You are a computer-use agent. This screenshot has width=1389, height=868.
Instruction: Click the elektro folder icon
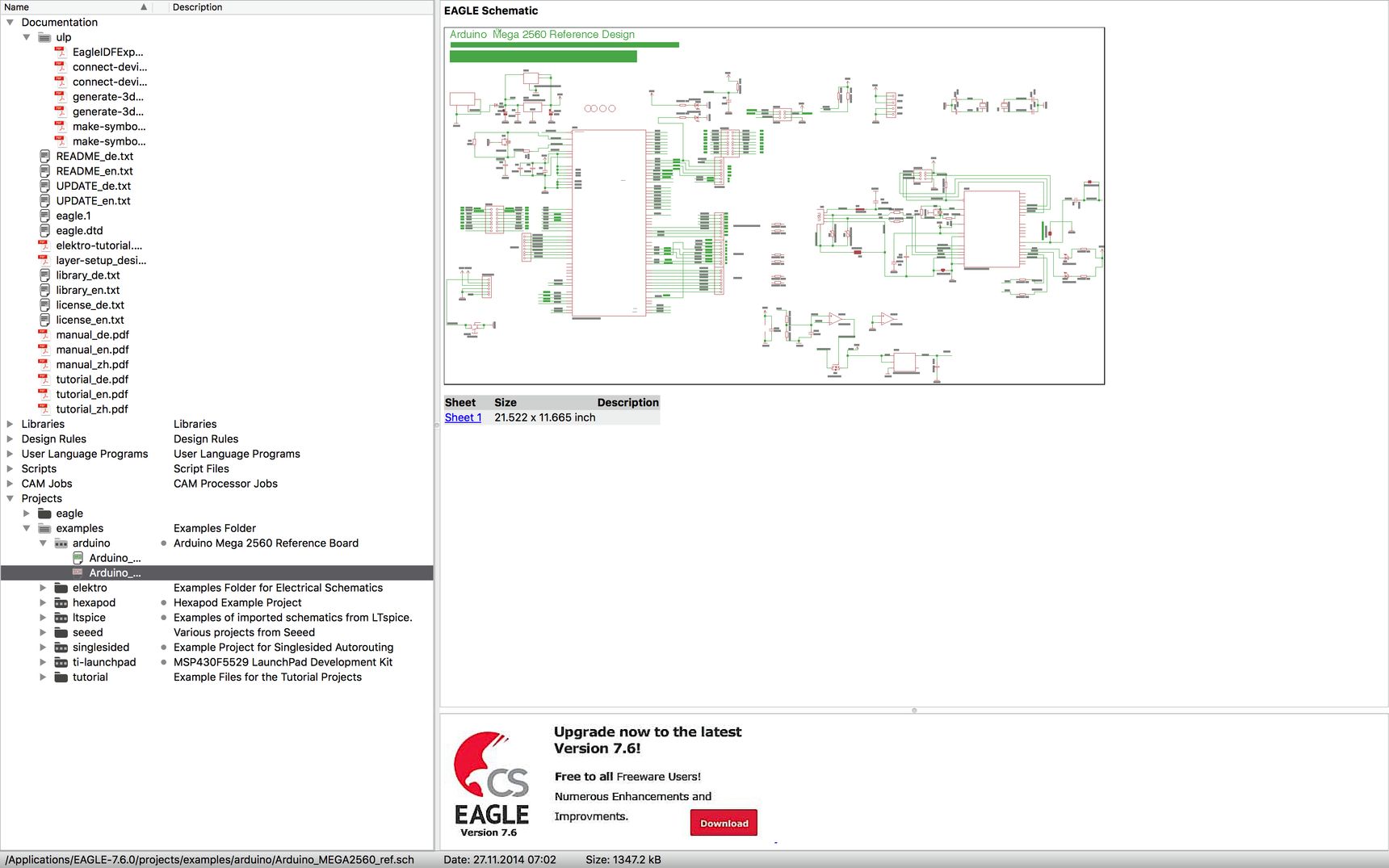(x=61, y=588)
